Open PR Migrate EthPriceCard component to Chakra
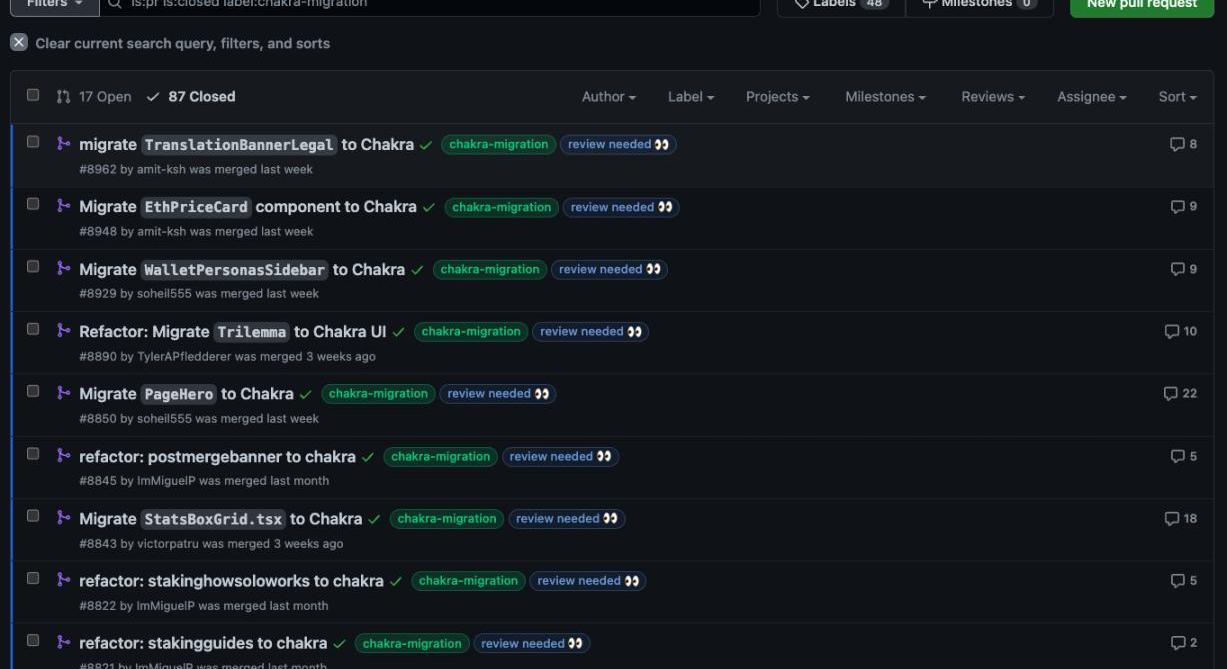The image size is (1227, 669). (x=248, y=207)
